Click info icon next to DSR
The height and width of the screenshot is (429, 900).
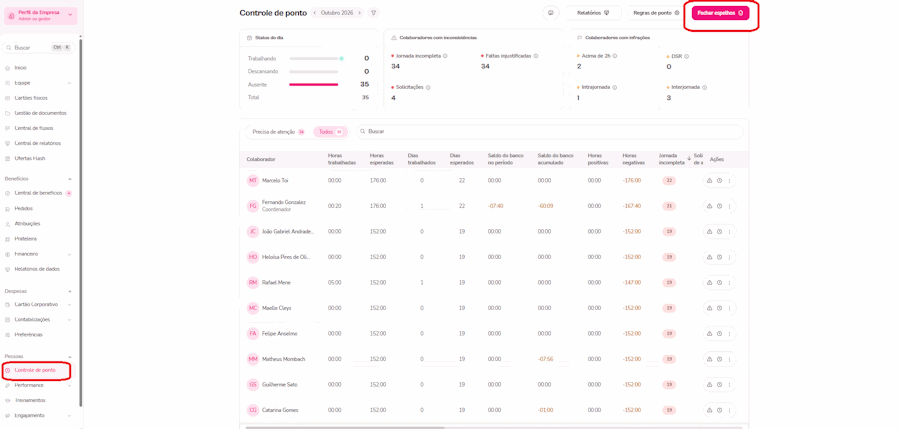(x=686, y=56)
